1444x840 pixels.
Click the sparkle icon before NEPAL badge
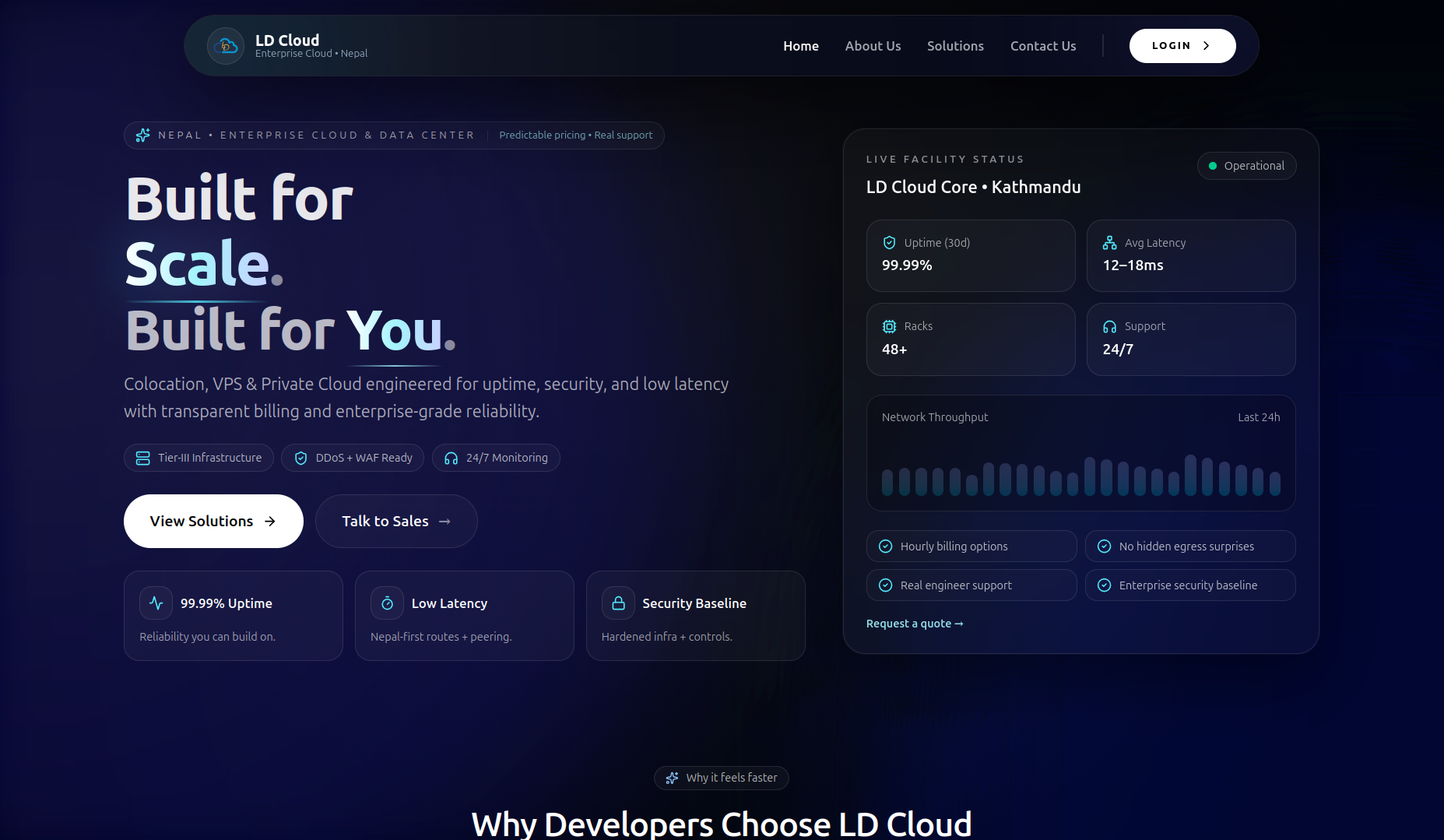coord(142,135)
